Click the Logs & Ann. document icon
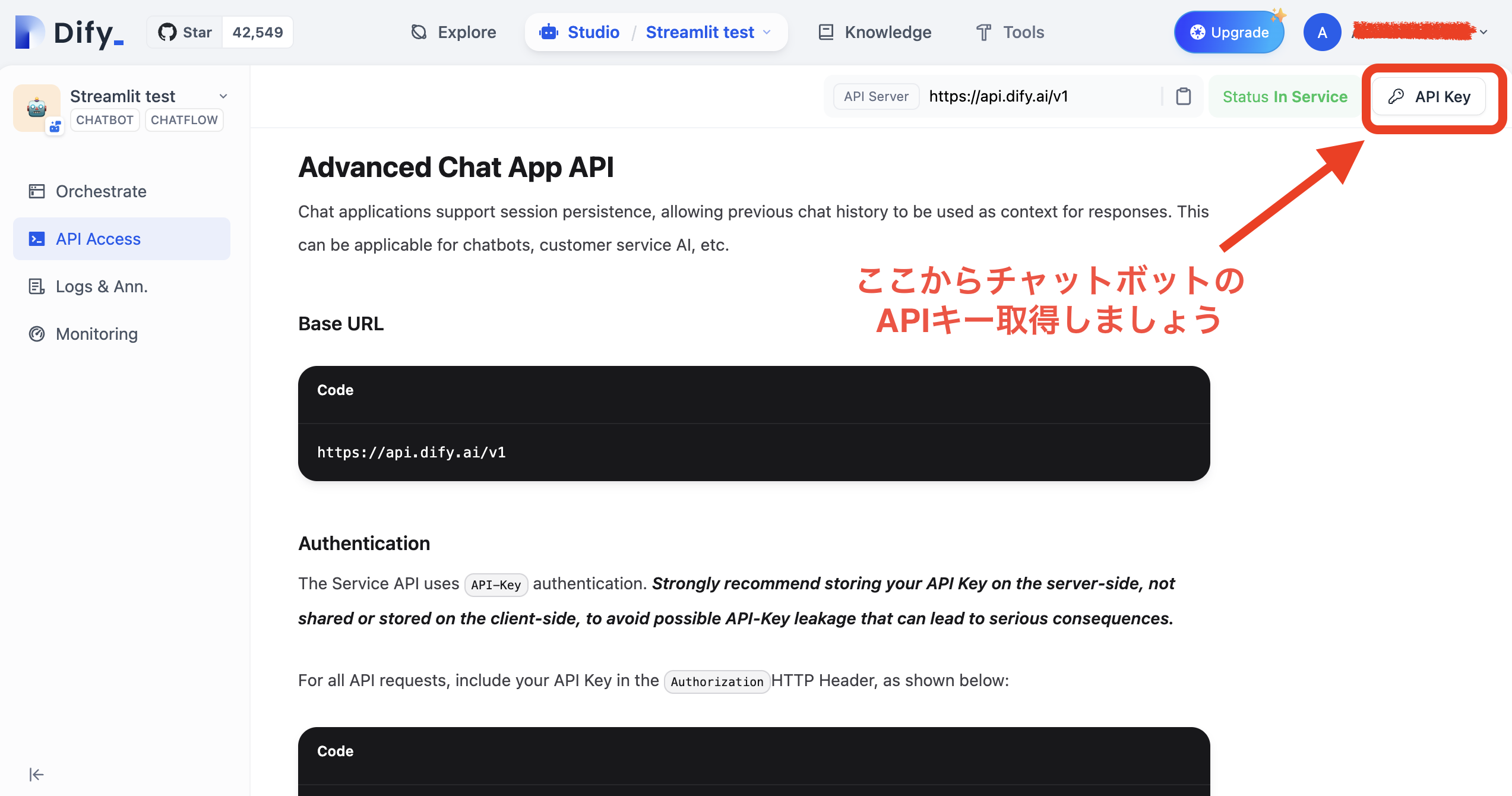Screen dimensions: 1512x796 [x=37, y=286]
